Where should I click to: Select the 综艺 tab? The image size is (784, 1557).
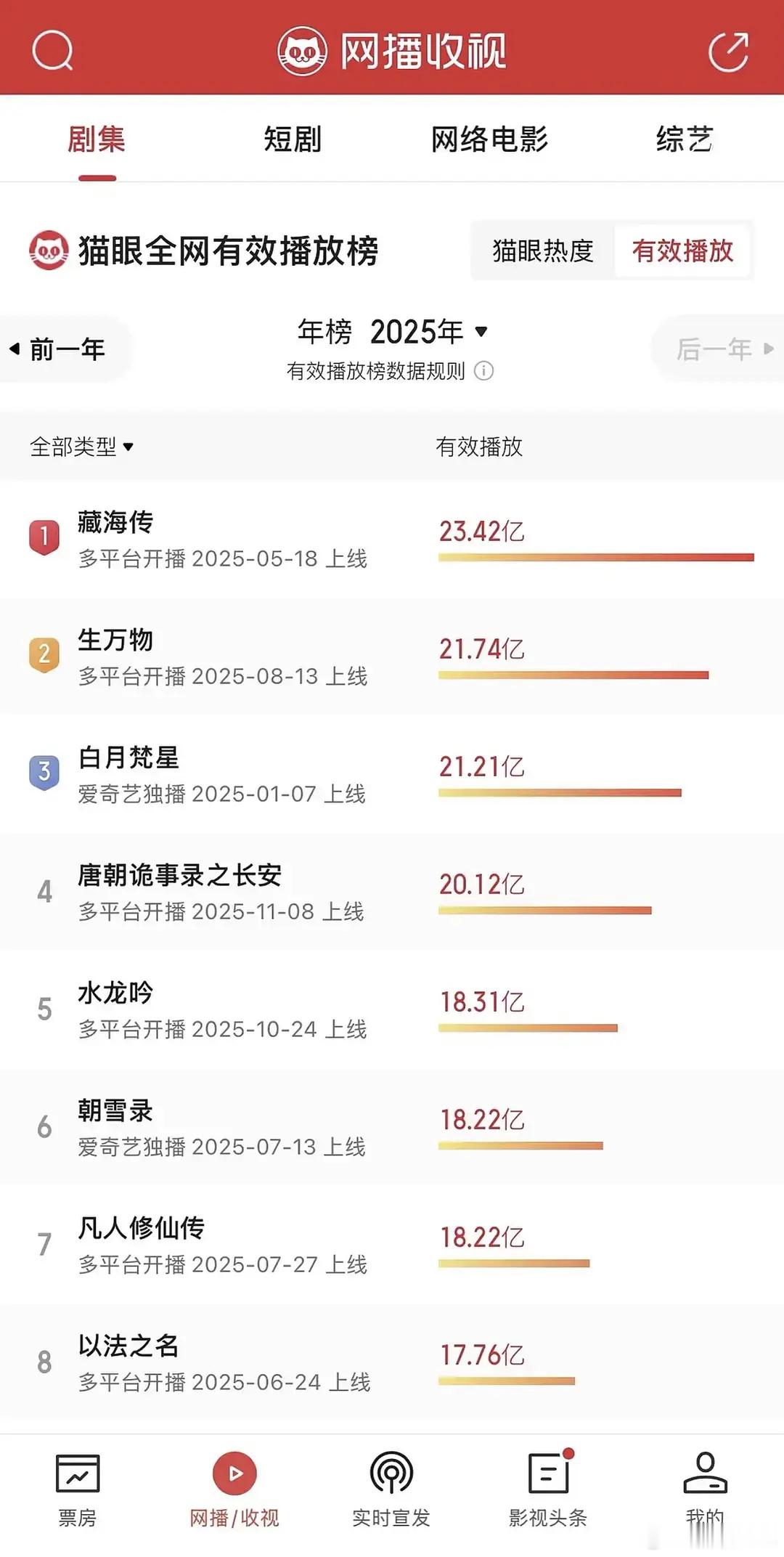685,139
